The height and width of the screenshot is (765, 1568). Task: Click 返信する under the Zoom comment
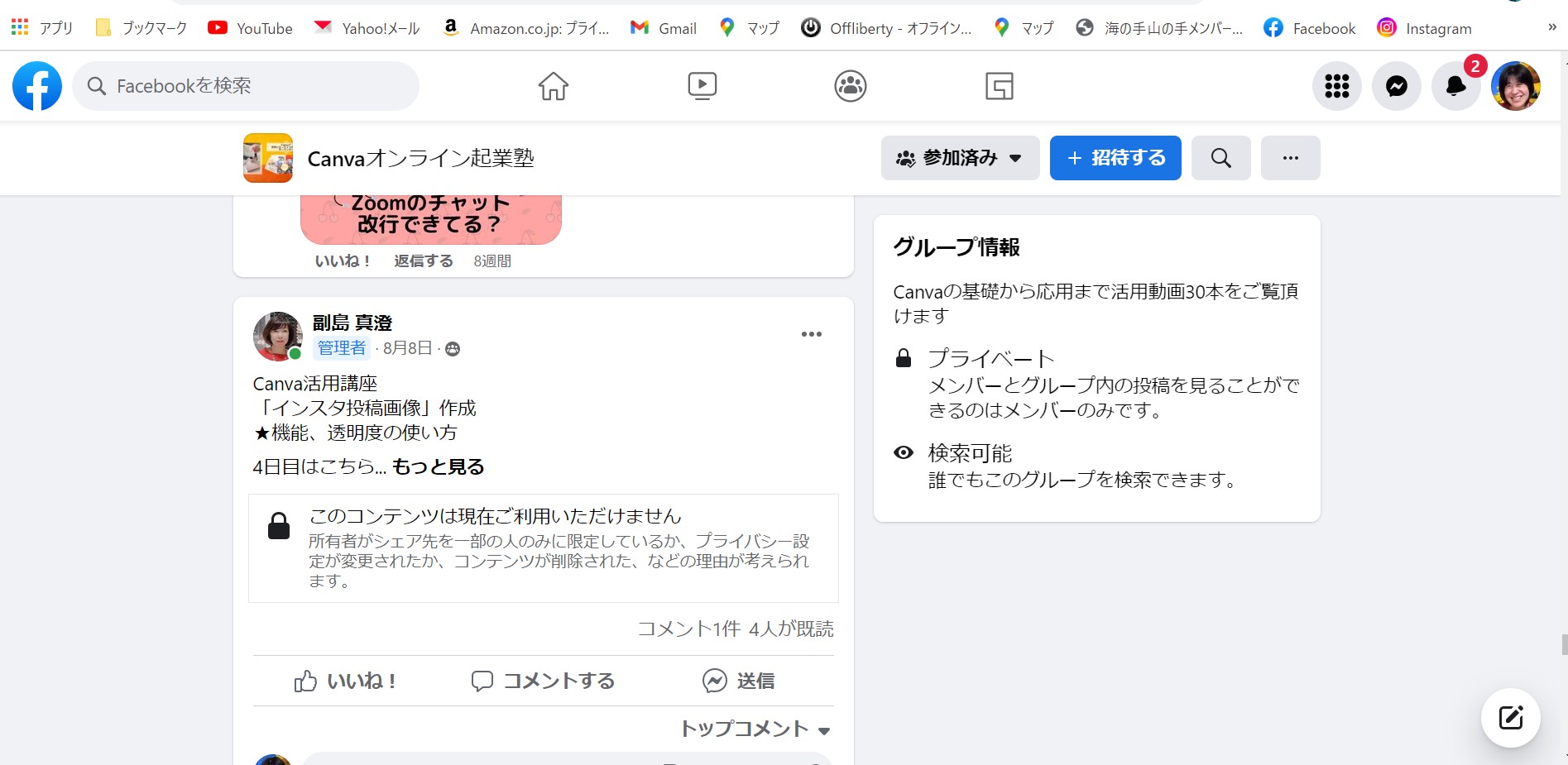coord(424,261)
